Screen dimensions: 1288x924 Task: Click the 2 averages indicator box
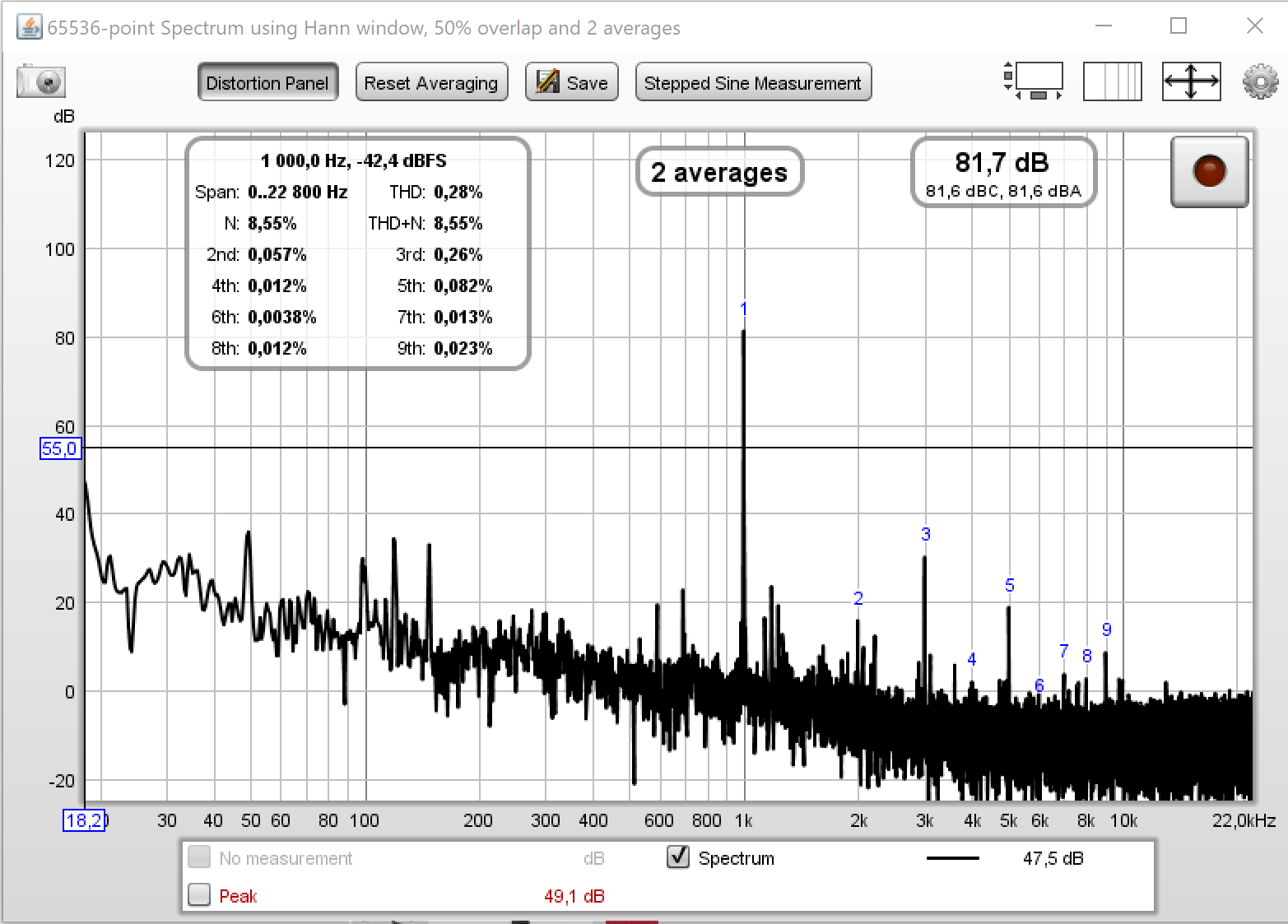point(719,172)
